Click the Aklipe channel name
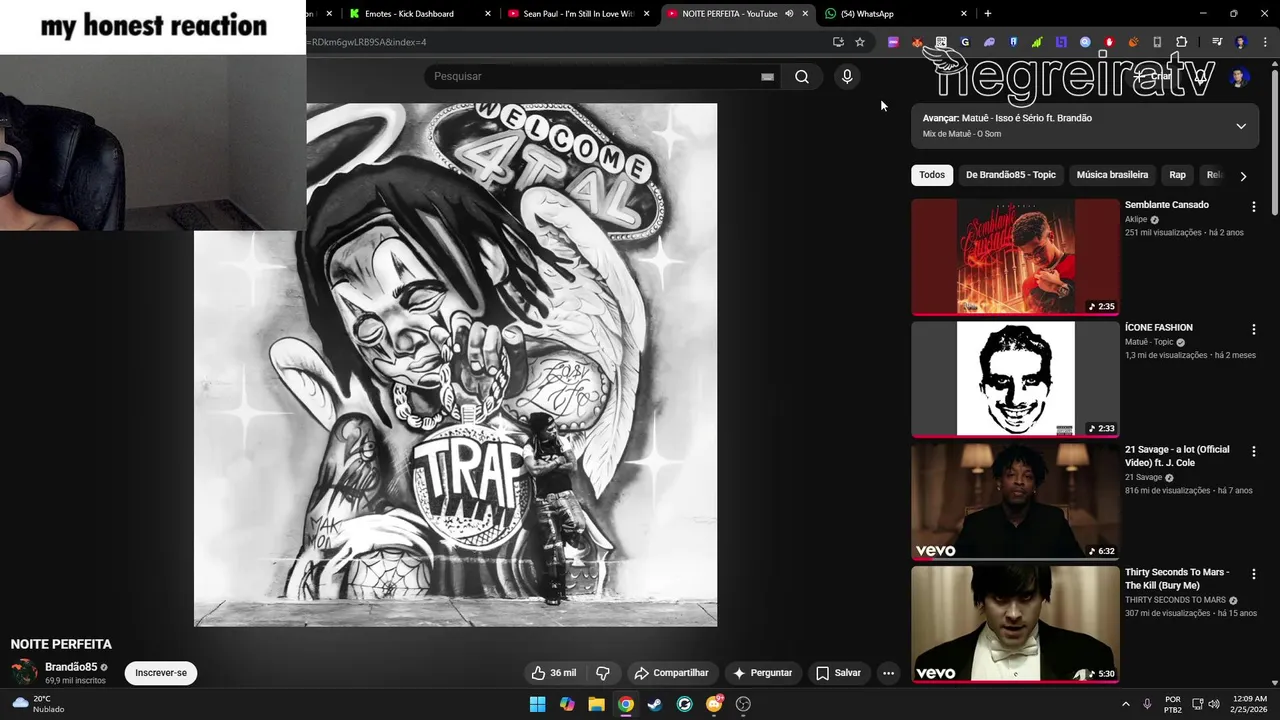 coord(1136,219)
